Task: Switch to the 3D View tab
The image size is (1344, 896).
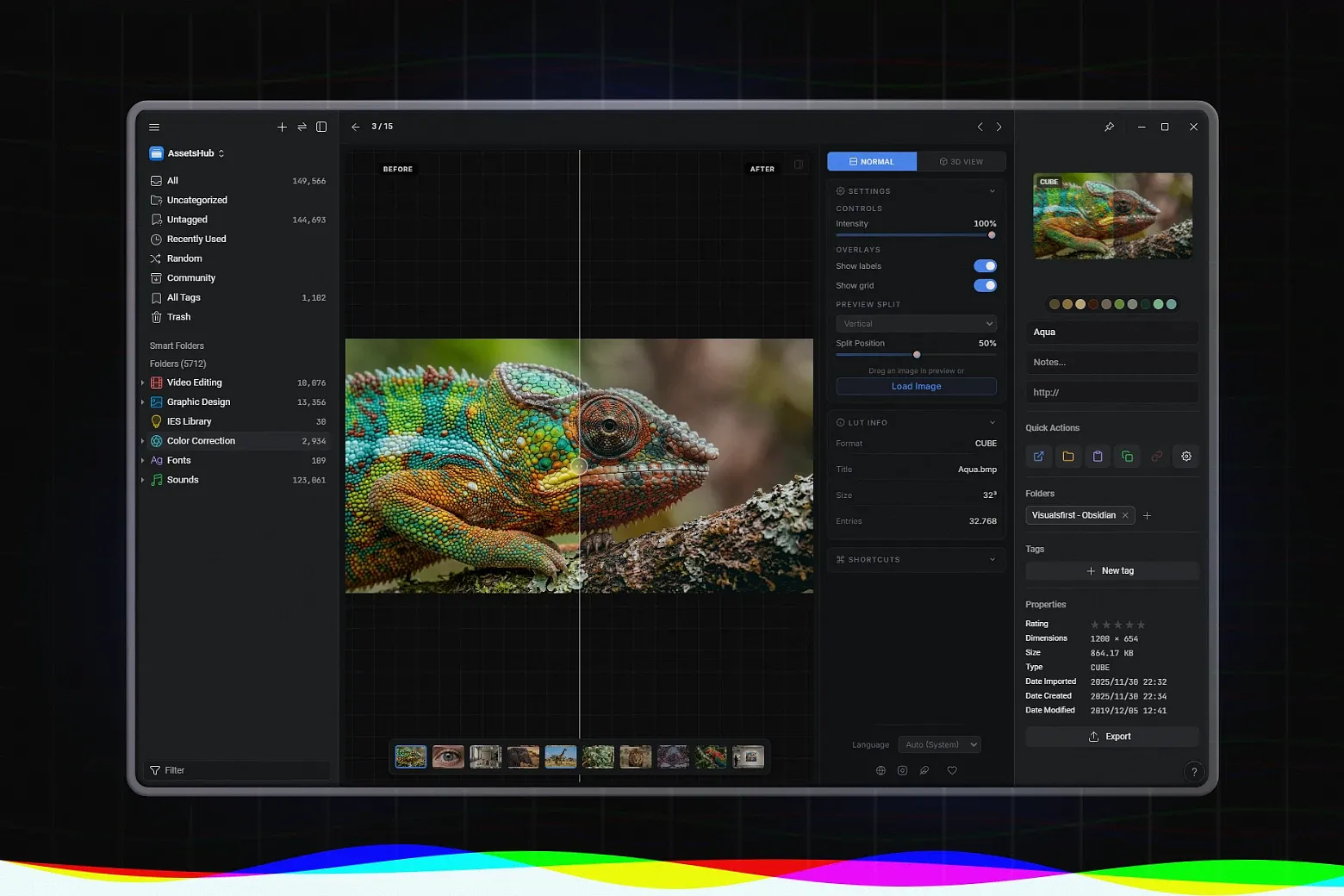Action: (x=961, y=161)
